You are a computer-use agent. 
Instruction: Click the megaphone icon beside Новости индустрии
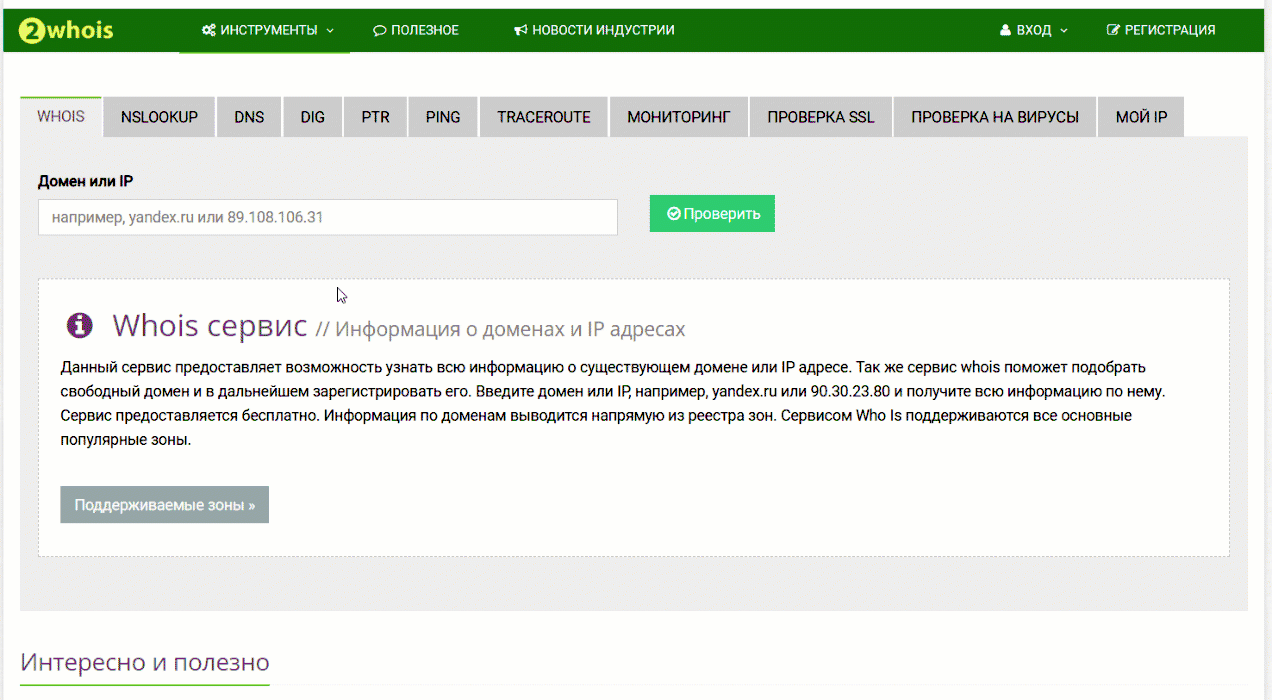point(520,30)
